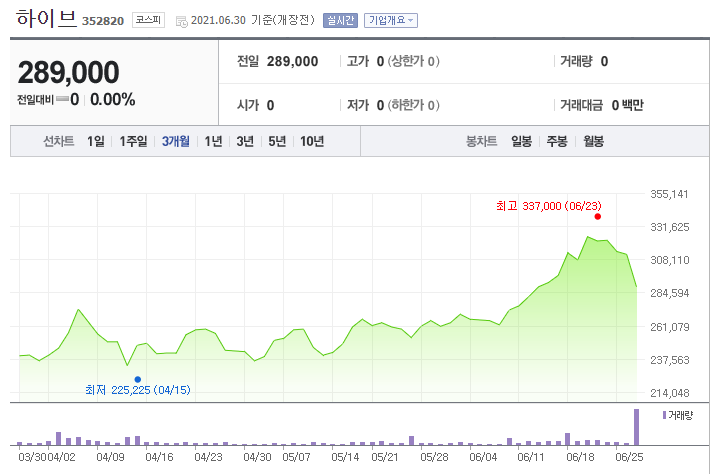Screen dimensions: 710x474
Task: Click the 전일 289,000 value
Action: coord(292,61)
